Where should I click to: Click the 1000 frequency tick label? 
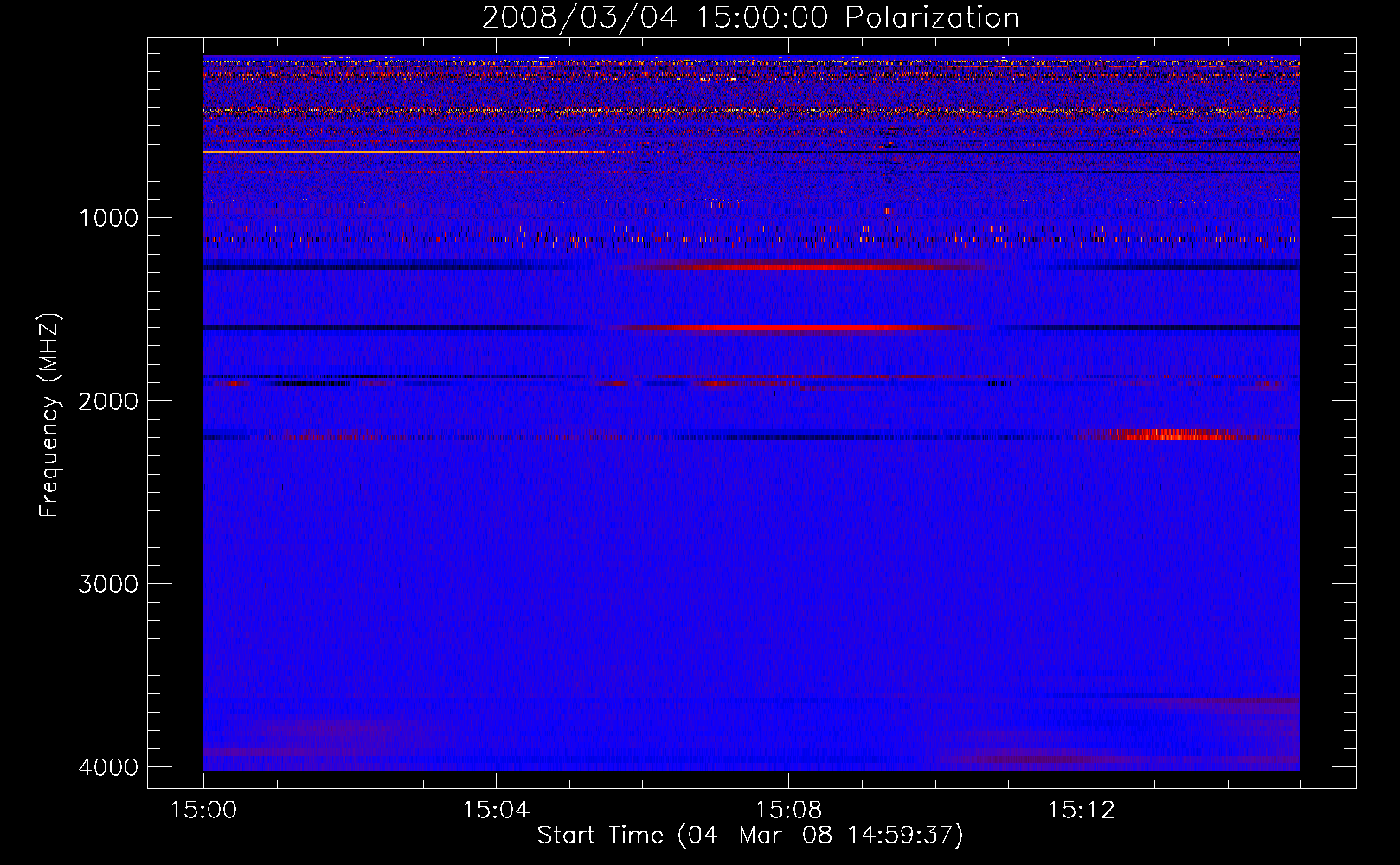pos(108,217)
